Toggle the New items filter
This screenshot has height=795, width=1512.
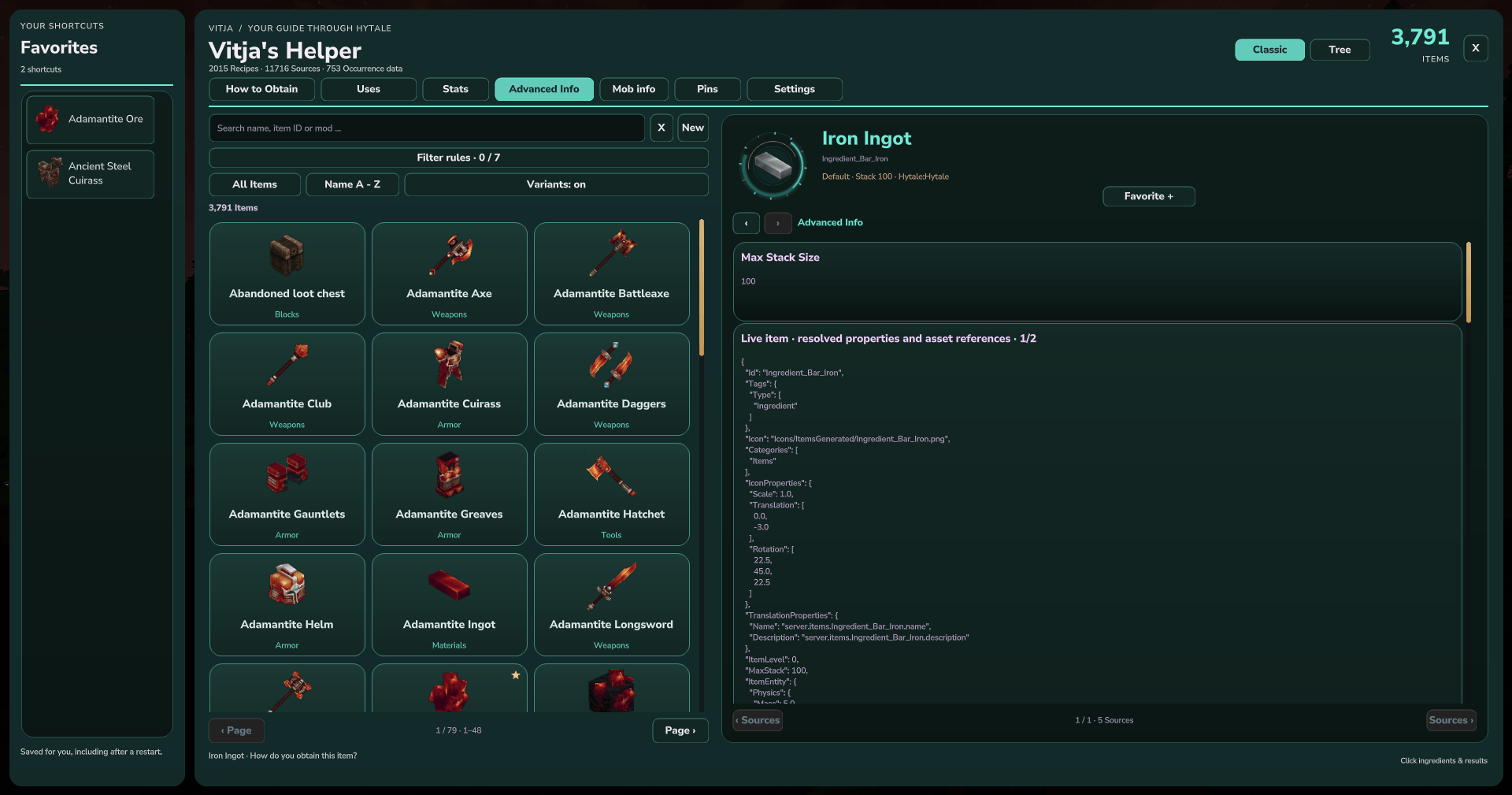coord(693,128)
